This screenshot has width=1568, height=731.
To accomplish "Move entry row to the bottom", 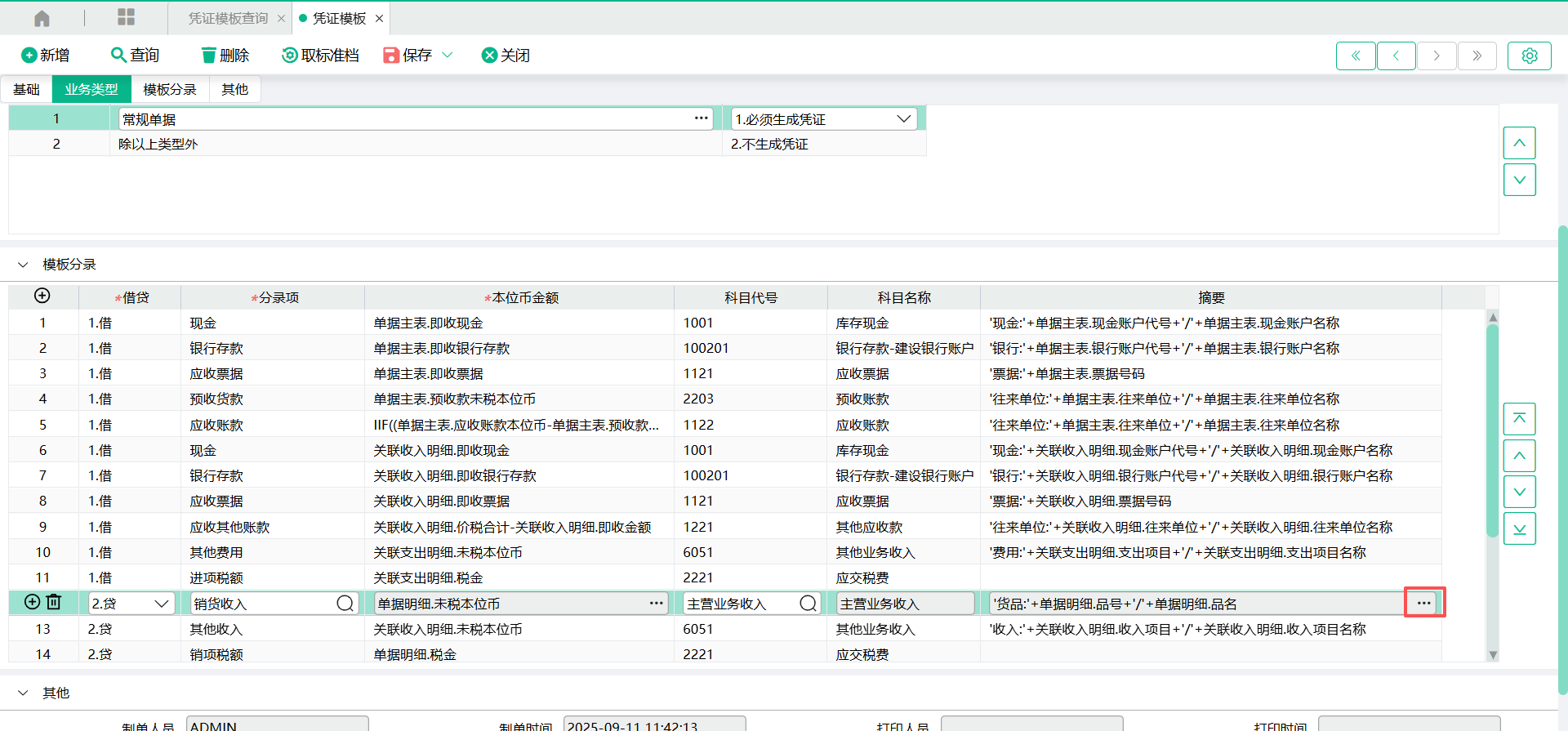I will point(1519,528).
